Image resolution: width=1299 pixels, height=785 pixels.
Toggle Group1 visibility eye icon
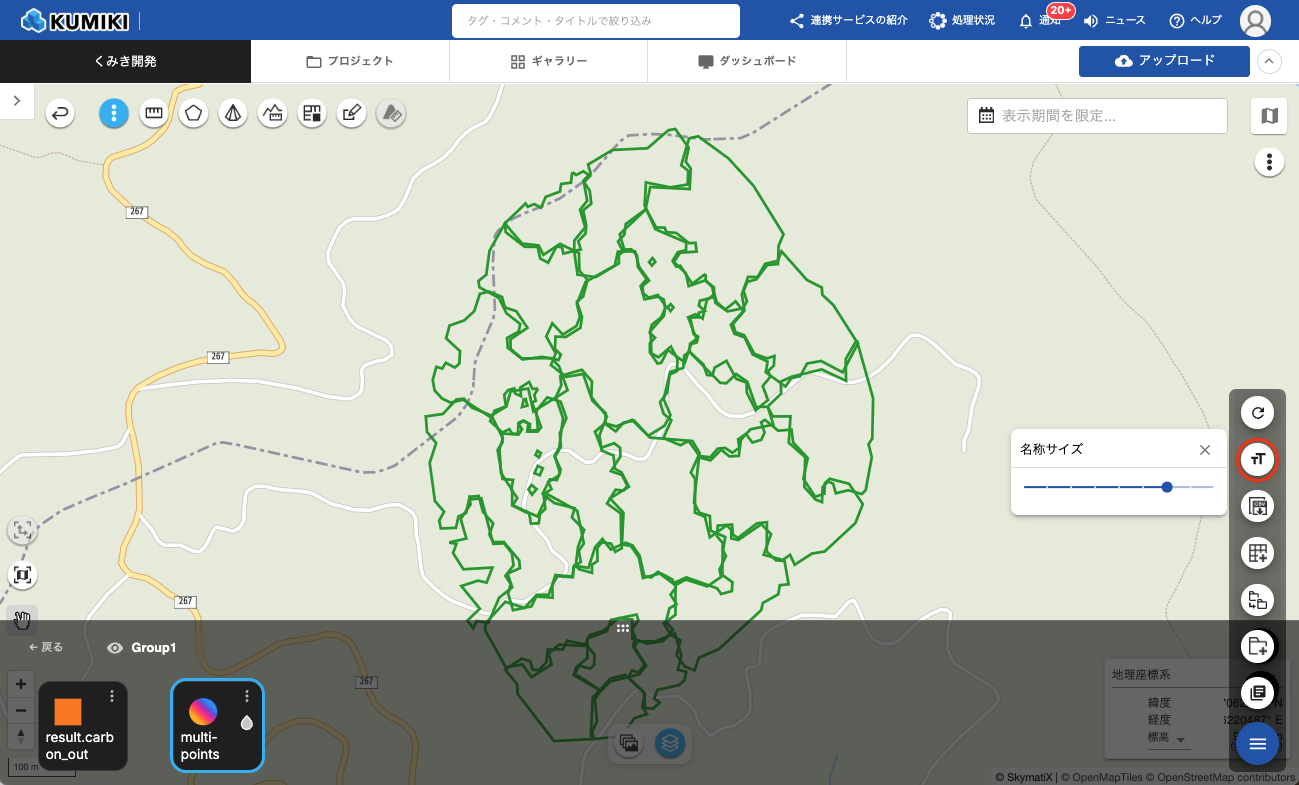[x=115, y=648]
